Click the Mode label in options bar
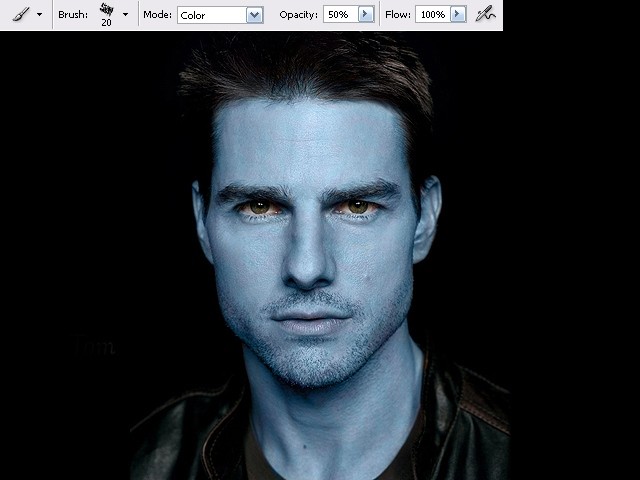This screenshot has width=640, height=480. pos(157,15)
